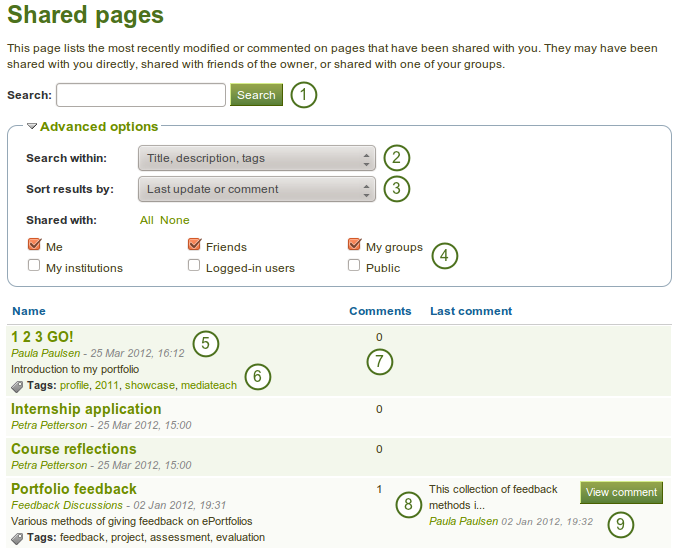Click the tag icon beside feedback tags
Image resolution: width=678 pixels, height=550 pixels.
click(x=17, y=538)
